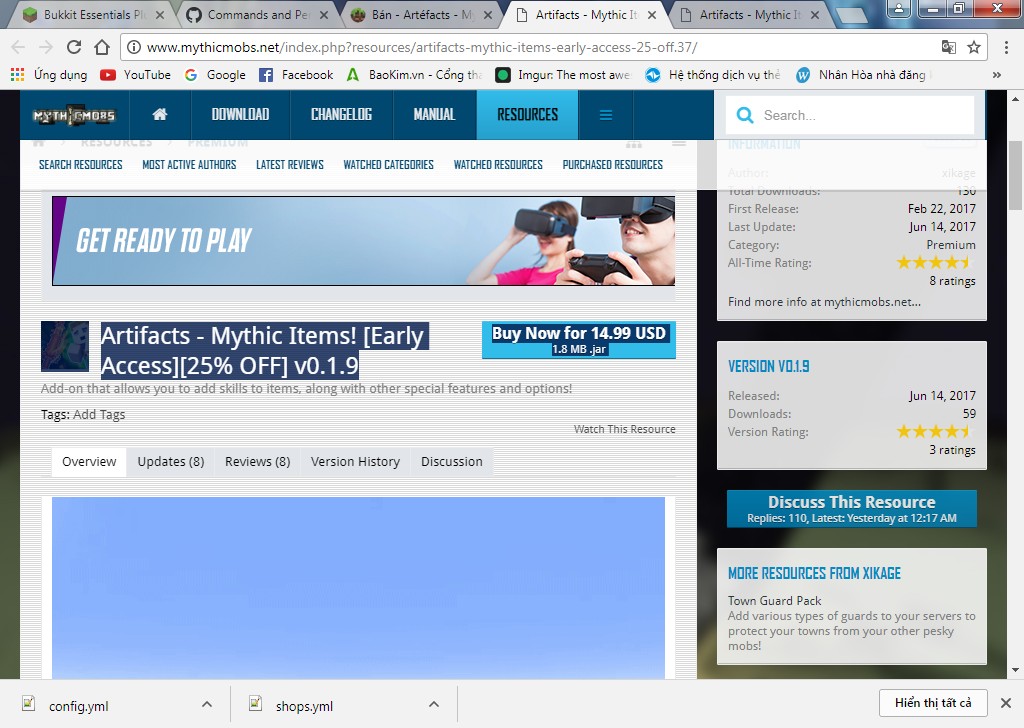Click the translate page icon

(x=948, y=47)
